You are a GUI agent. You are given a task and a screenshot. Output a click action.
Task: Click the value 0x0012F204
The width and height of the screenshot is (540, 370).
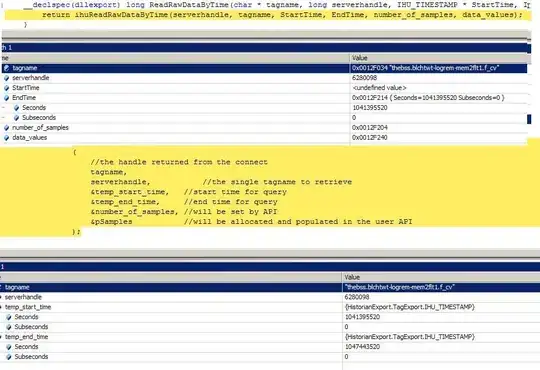pyautogui.click(x=370, y=128)
